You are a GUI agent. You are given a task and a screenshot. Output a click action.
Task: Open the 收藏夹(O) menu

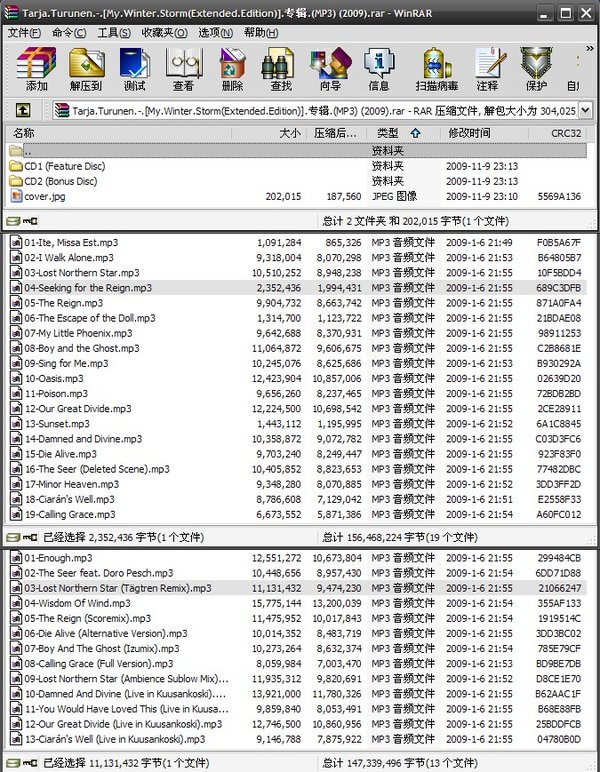(x=164, y=33)
